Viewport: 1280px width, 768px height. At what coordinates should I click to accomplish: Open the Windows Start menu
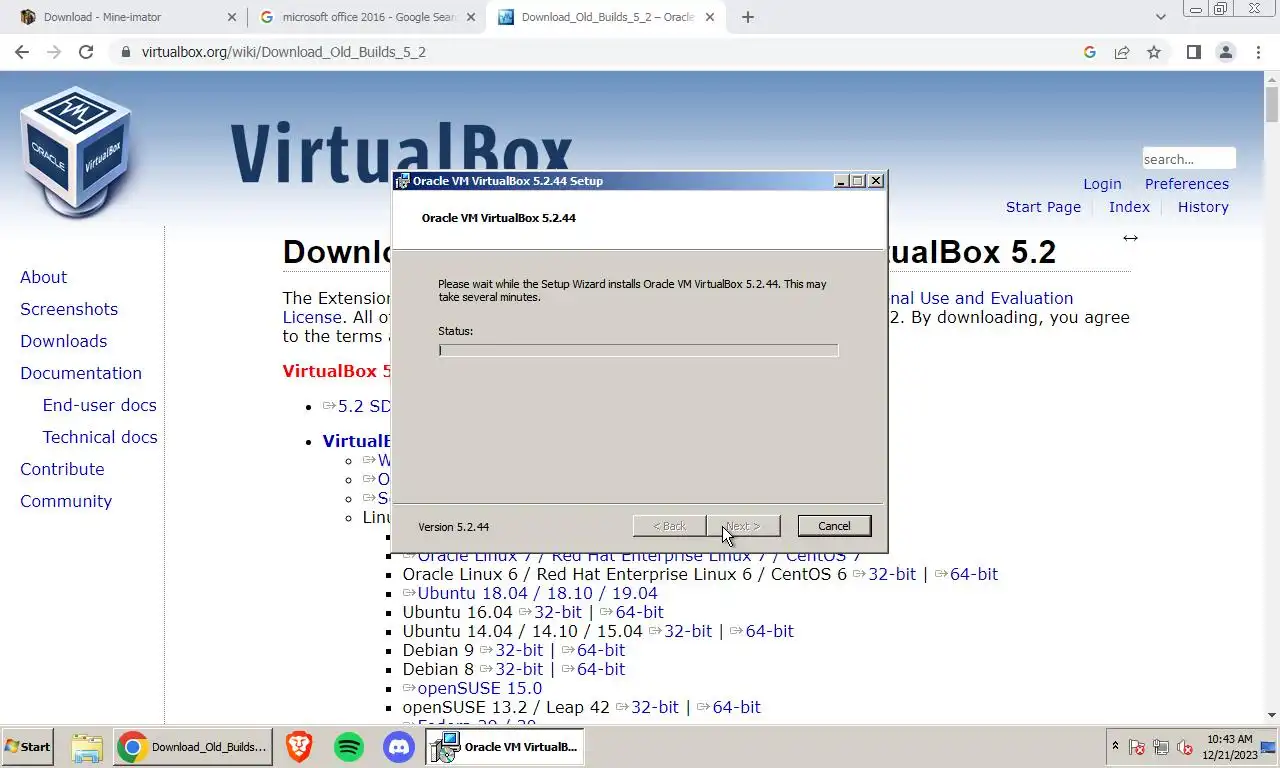coord(28,747)
